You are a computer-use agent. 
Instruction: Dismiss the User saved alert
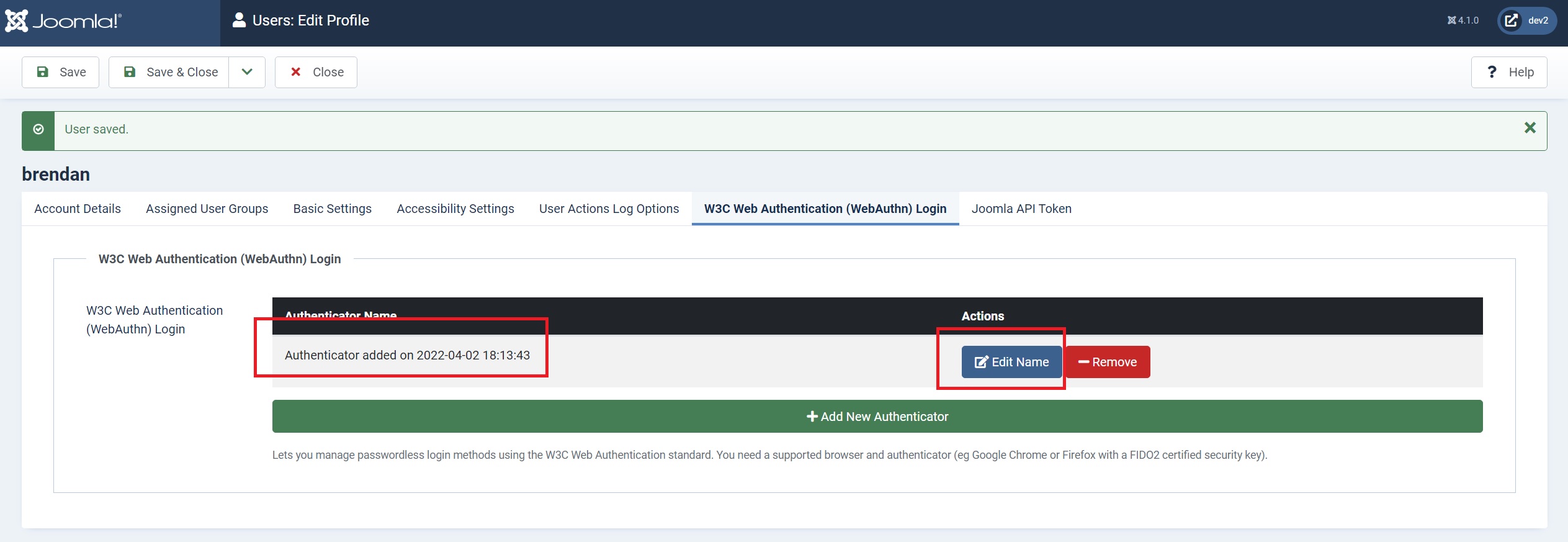(1530, 128)
